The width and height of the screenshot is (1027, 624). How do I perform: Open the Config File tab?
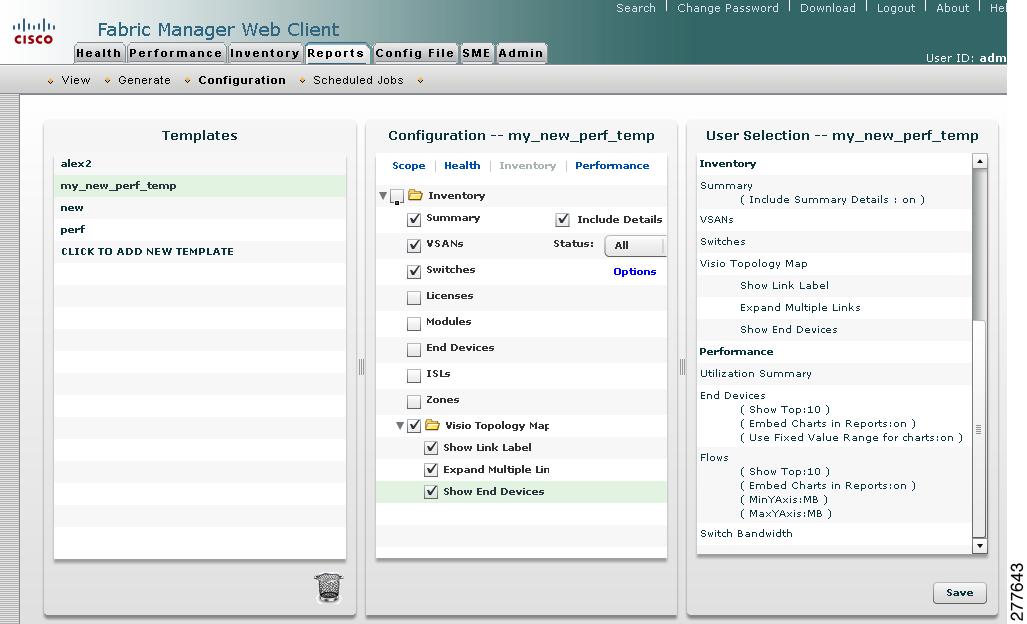pos(415,53)
